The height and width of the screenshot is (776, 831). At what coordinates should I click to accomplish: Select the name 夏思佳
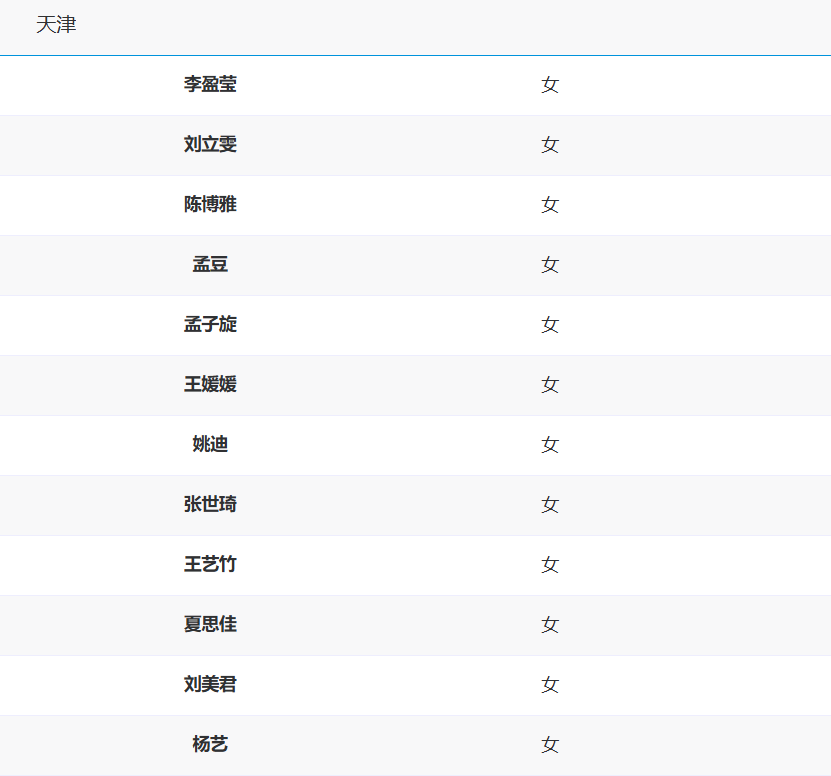click(x=209, y=625)
